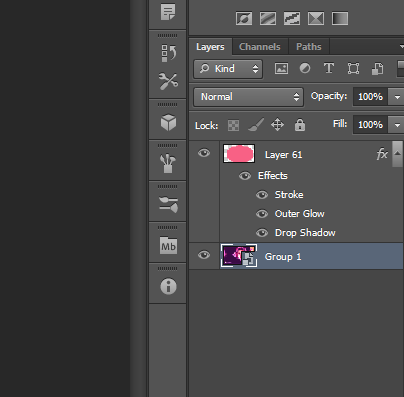
Task: Hide the Outer Glow effect
Action: click(x=262, y=214)
